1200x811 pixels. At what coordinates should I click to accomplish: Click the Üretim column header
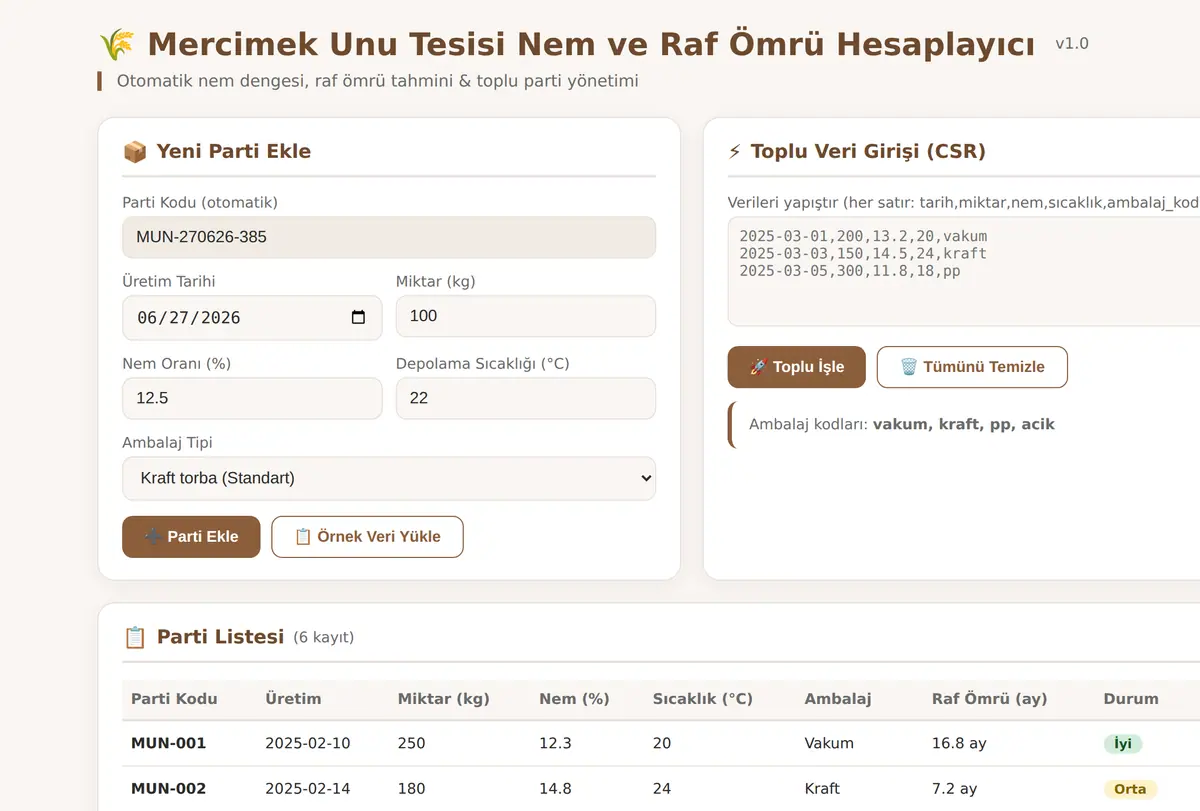coord(293,699)
